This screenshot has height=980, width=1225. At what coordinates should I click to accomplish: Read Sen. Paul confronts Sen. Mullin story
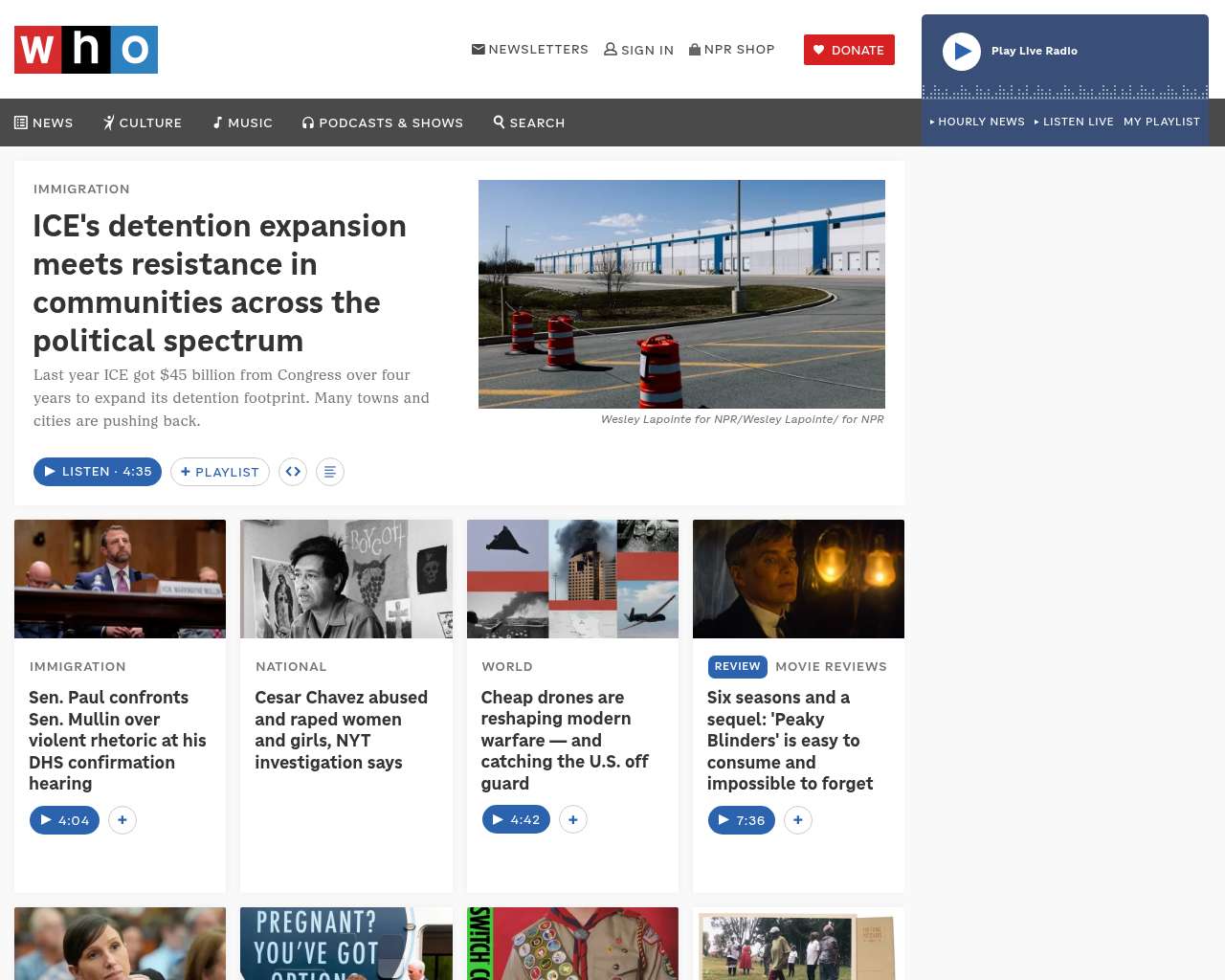tap(118, 741)
